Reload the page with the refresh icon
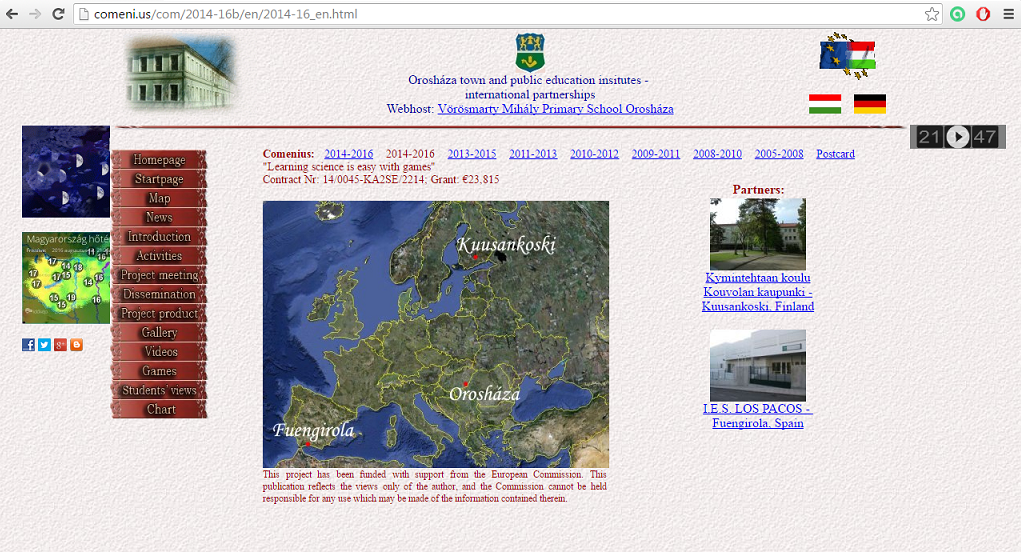The image size is (1021, 552). point(58,14)
